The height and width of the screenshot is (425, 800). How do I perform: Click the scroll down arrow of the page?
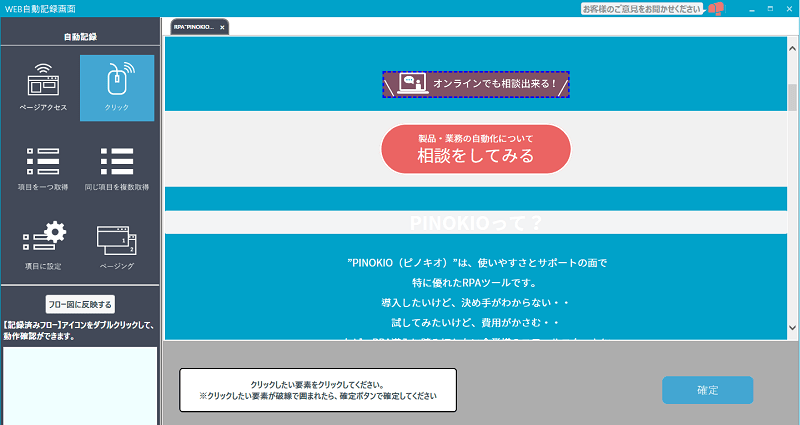(x=792, y=328)
